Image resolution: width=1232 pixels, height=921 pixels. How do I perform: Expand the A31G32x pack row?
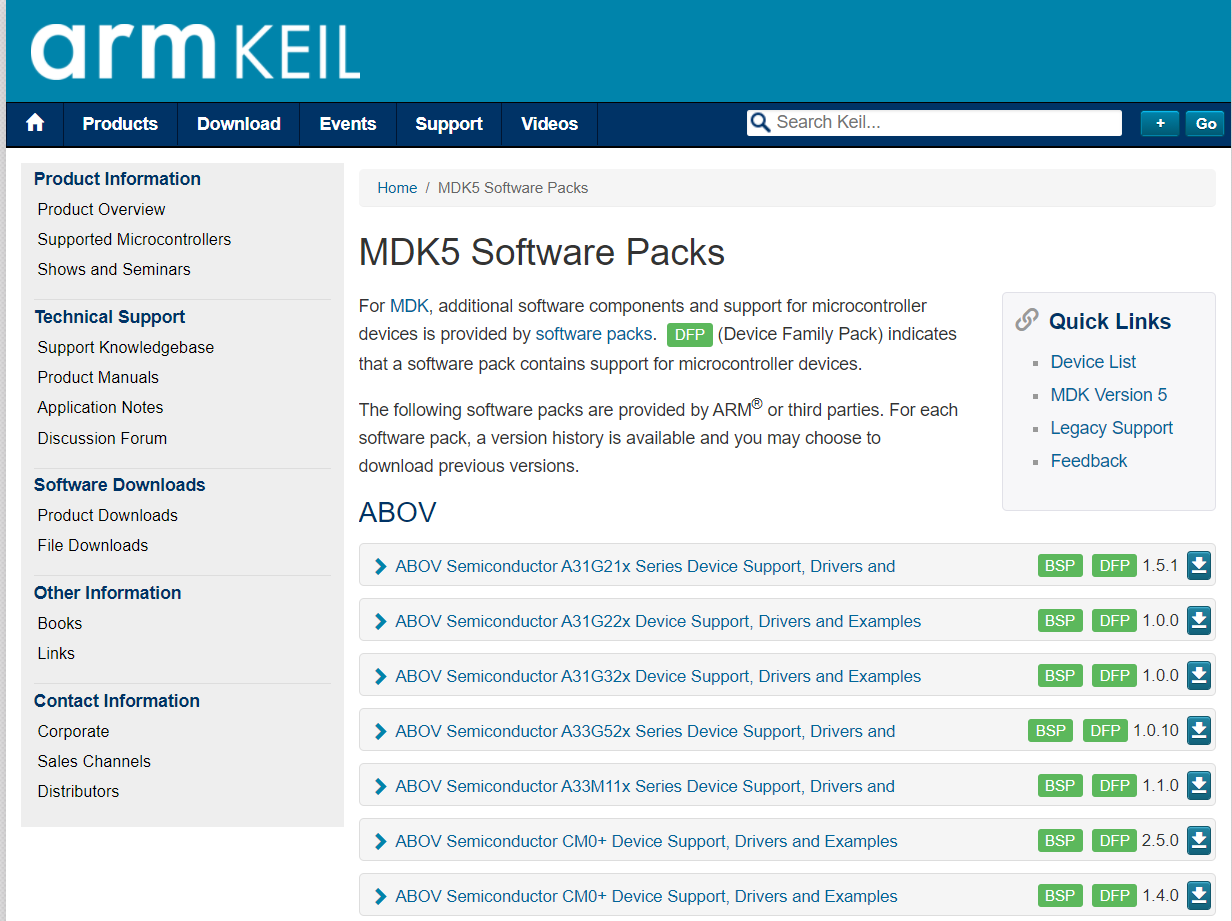(380, 676)
